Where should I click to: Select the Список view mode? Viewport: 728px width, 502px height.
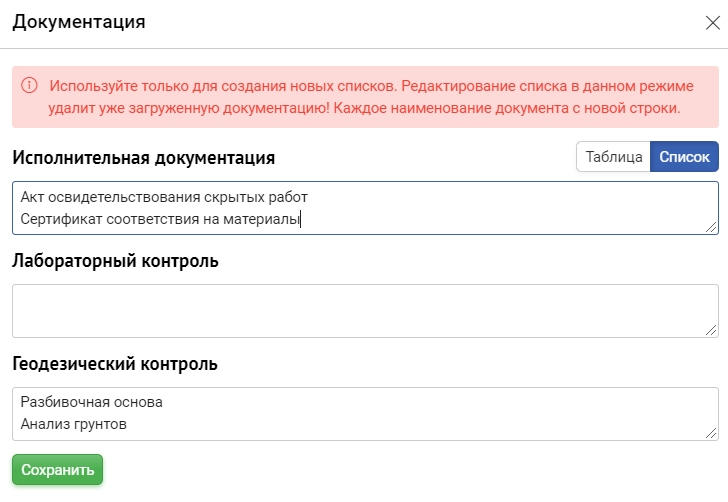pos(684,157)
